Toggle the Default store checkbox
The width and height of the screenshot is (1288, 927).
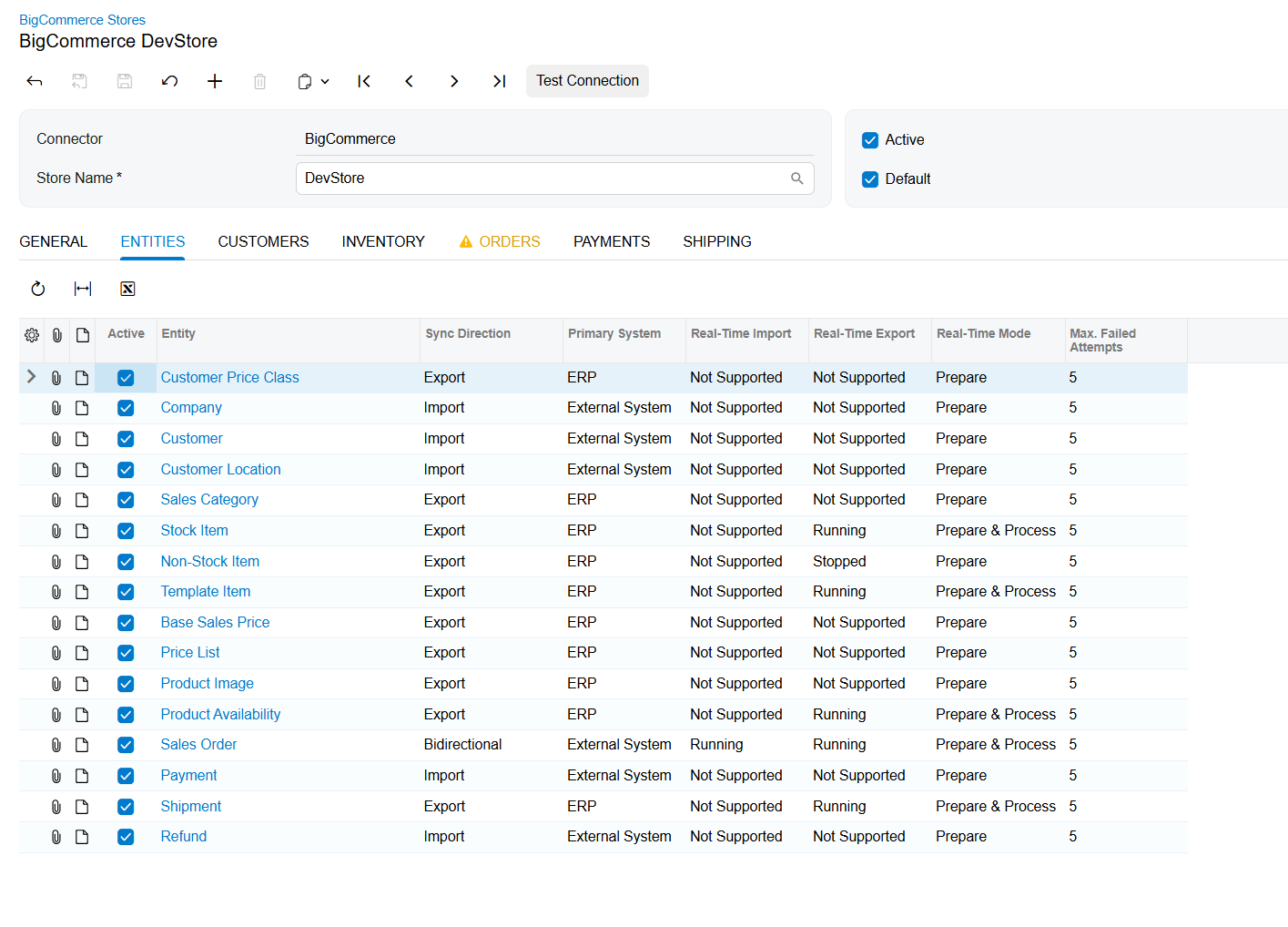tap(870, 179)
